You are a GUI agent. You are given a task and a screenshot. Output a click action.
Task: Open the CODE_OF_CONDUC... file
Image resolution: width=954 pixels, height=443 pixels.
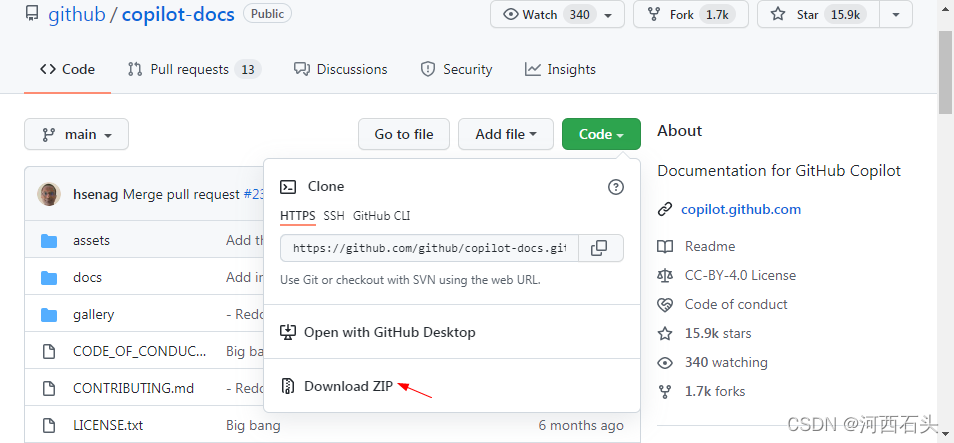(139, 351)
